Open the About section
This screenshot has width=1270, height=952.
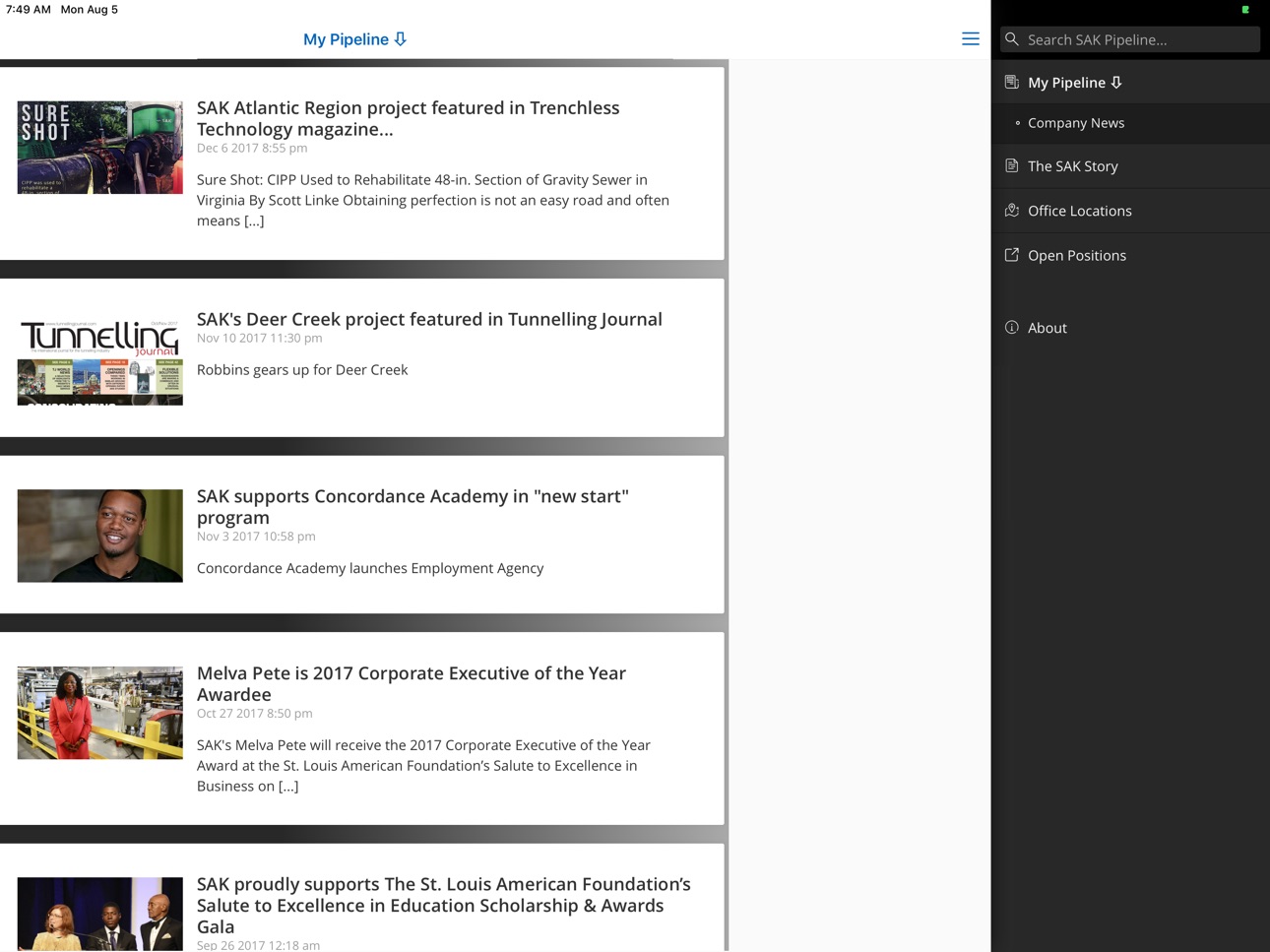[1130, 328]
